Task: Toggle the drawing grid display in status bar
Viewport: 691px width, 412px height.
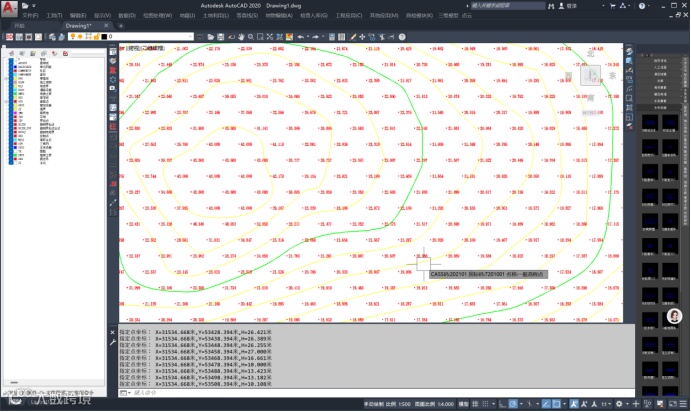Action: pyautogui.click(x=475, y=404)
